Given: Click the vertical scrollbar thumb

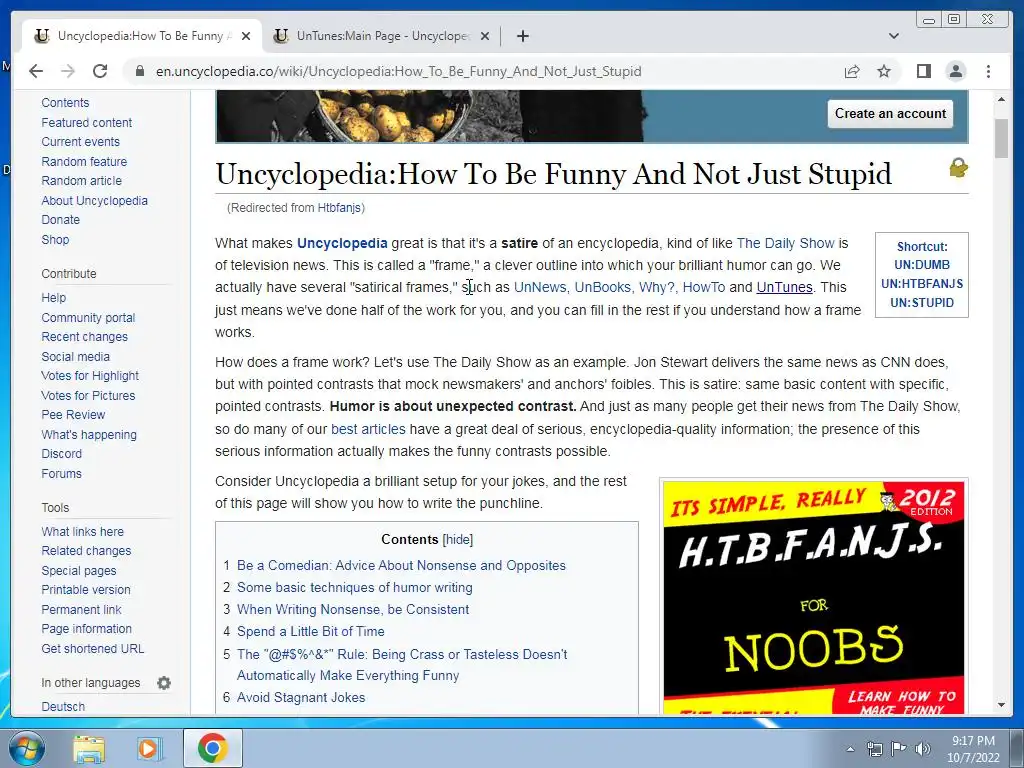Looking at the screenshot, I should pyautogui.click(x=1001, y=138).
